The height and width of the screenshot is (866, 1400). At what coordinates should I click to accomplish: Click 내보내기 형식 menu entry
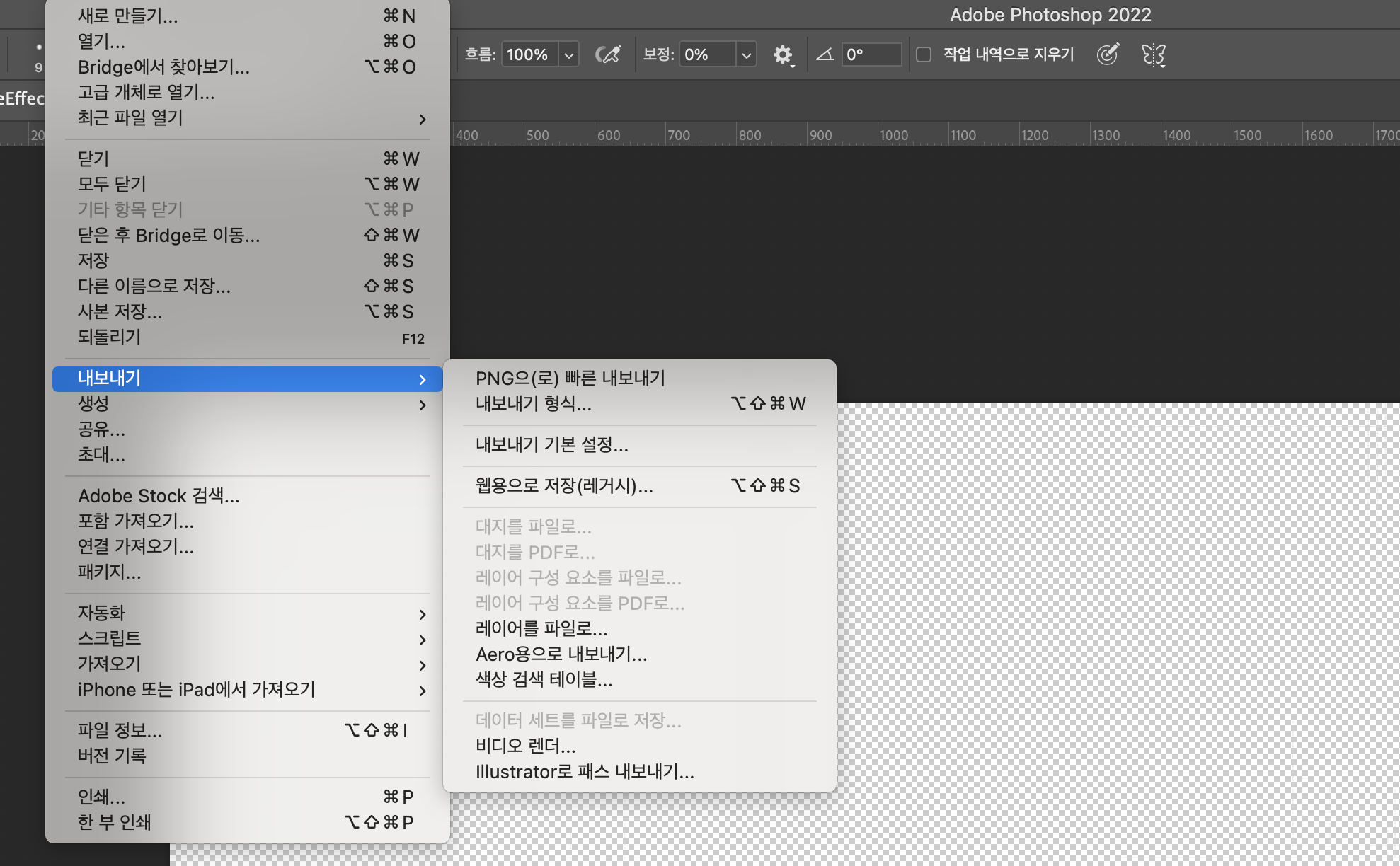click(533, 404)
